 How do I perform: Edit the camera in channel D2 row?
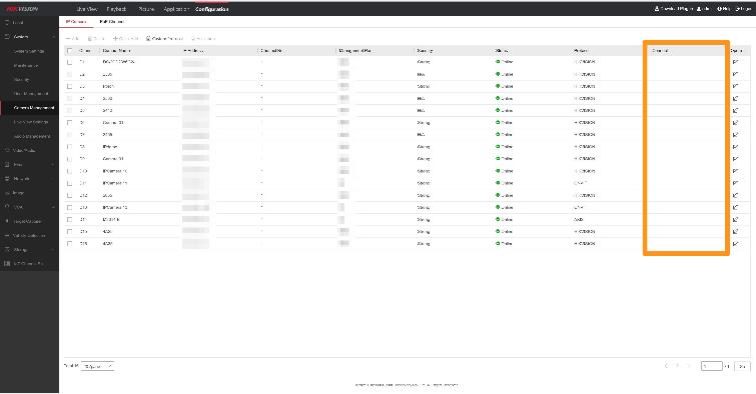pyautogui.click(x=735, y=74)
